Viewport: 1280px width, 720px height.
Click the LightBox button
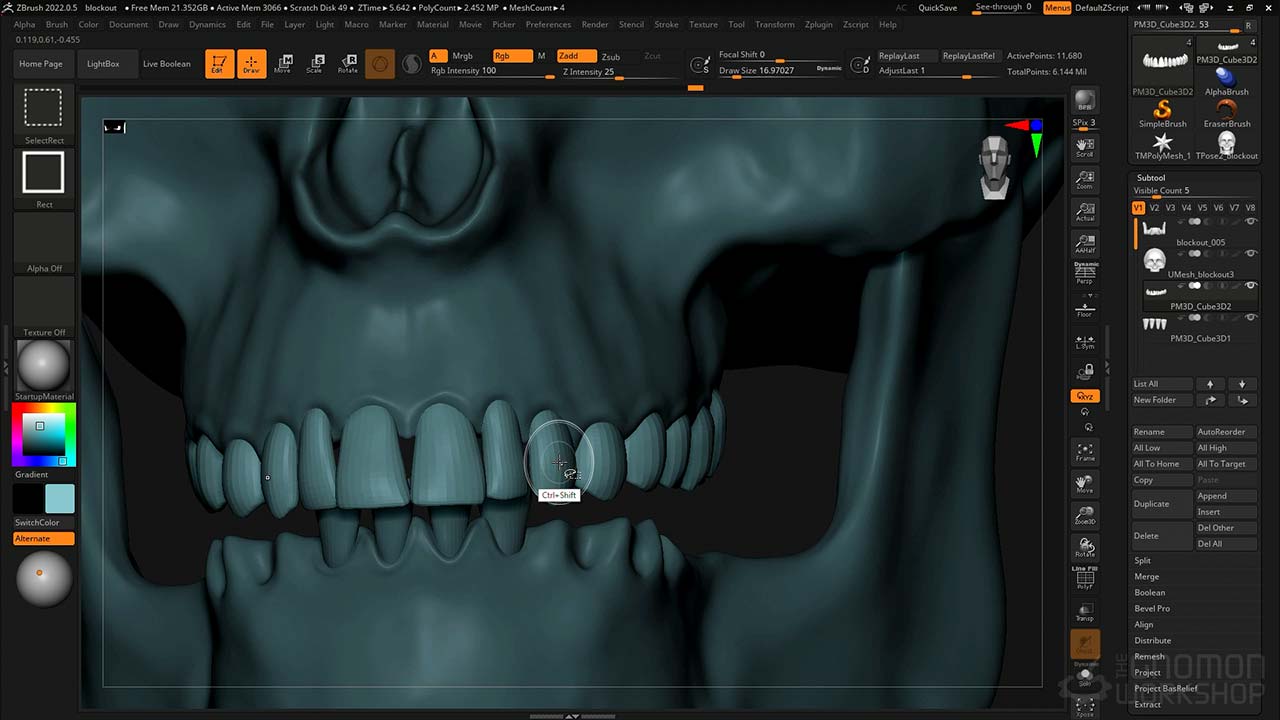(103, 64)
